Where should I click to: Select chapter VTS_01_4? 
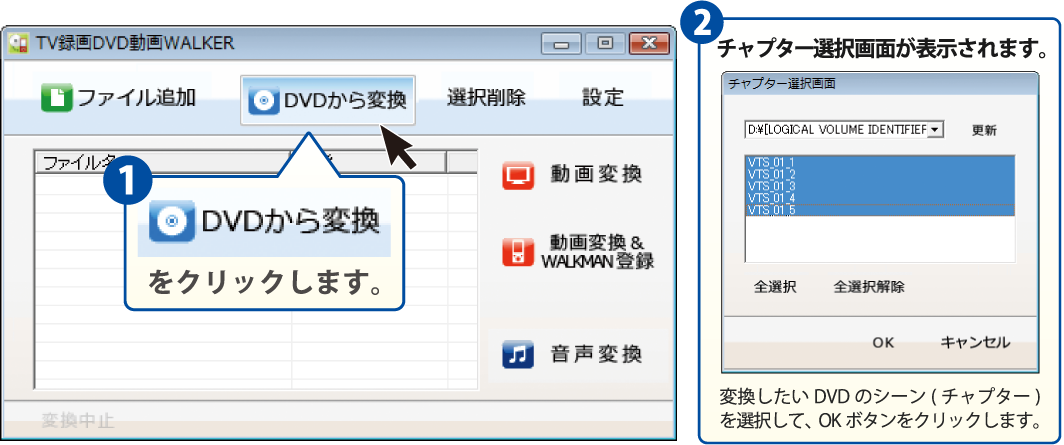880,197
